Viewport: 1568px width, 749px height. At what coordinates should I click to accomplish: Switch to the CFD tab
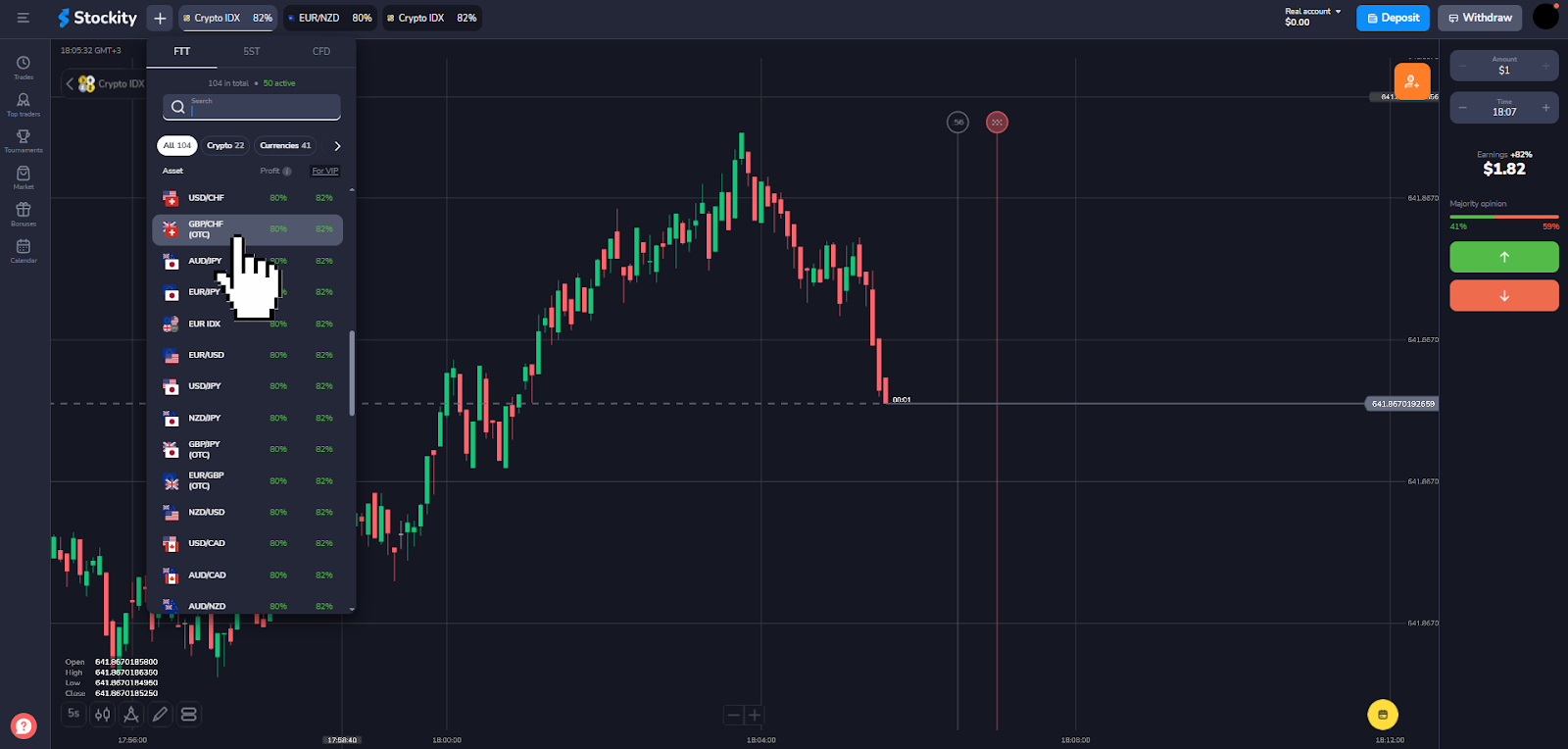[x=321, y=52]
